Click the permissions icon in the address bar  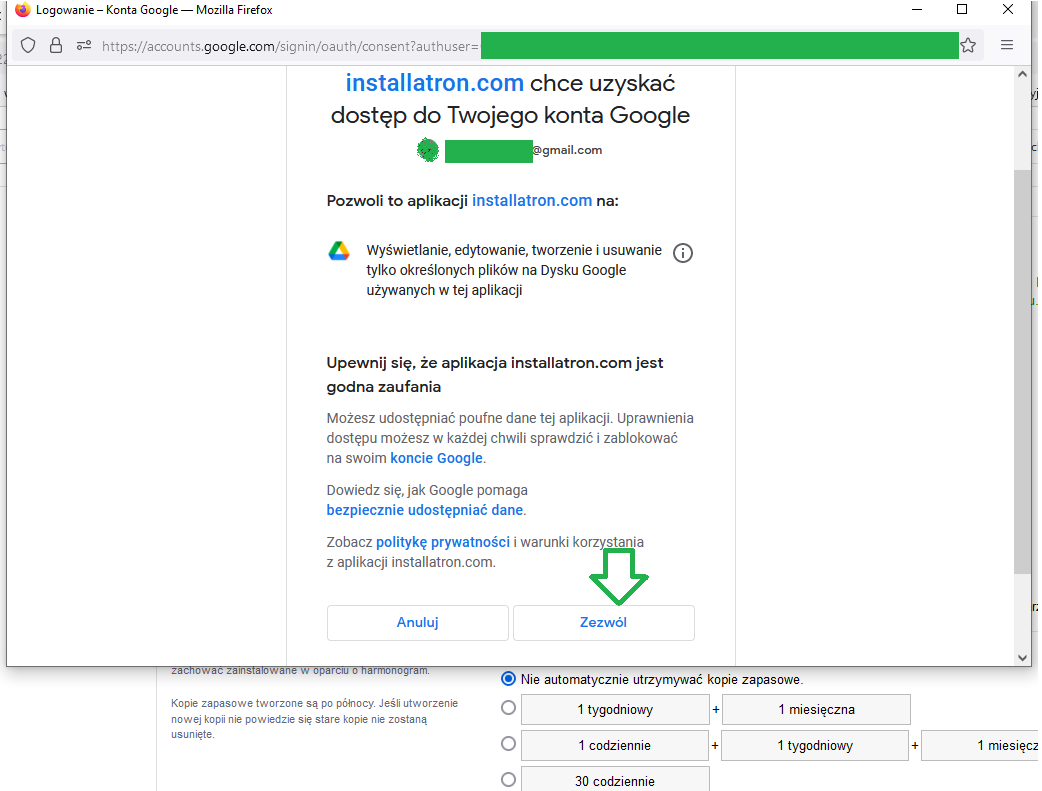click(x=84, y=45)
